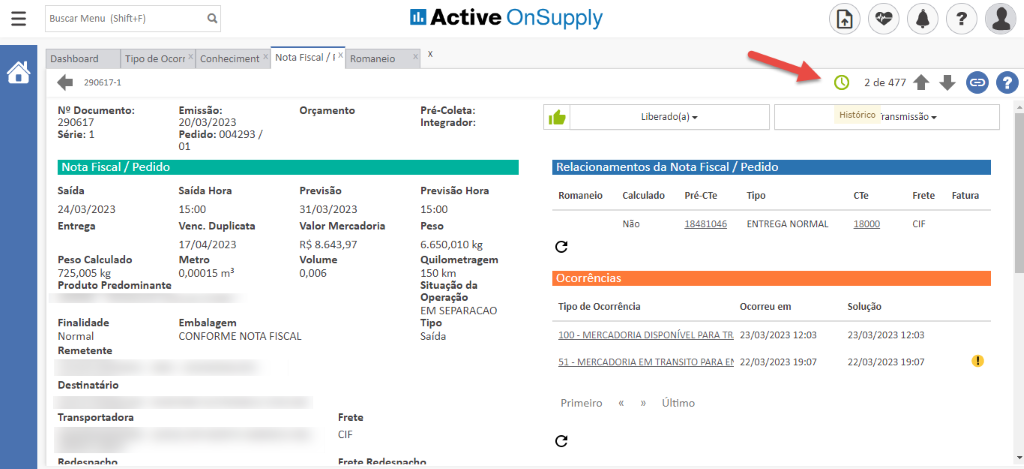The width and height of the screenshot is (1024, 469).
Task: Click the Último pagination link
Action: [x=678, y=403]
